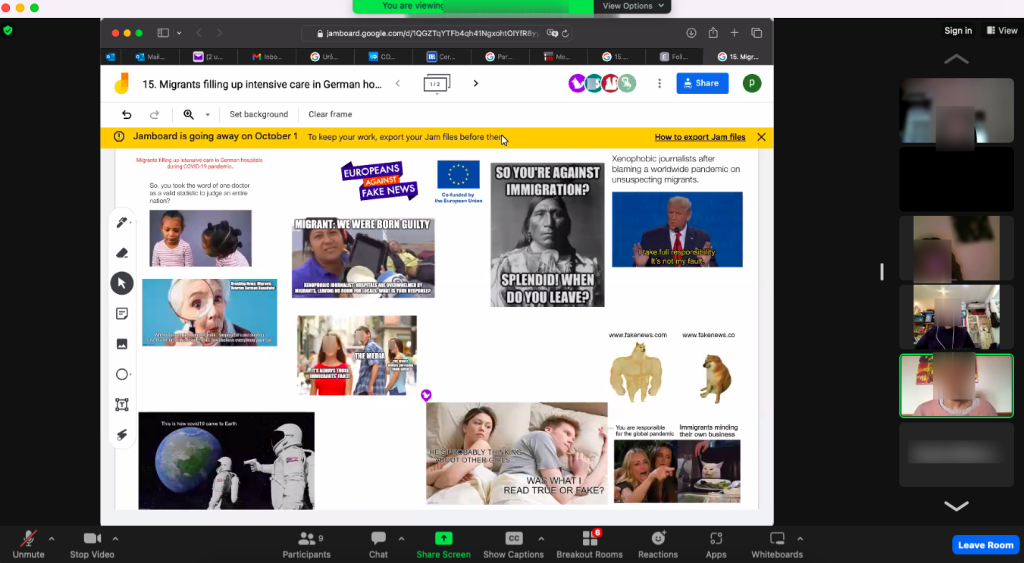
Task: Click the add image tool
Action: click(122, 344)
